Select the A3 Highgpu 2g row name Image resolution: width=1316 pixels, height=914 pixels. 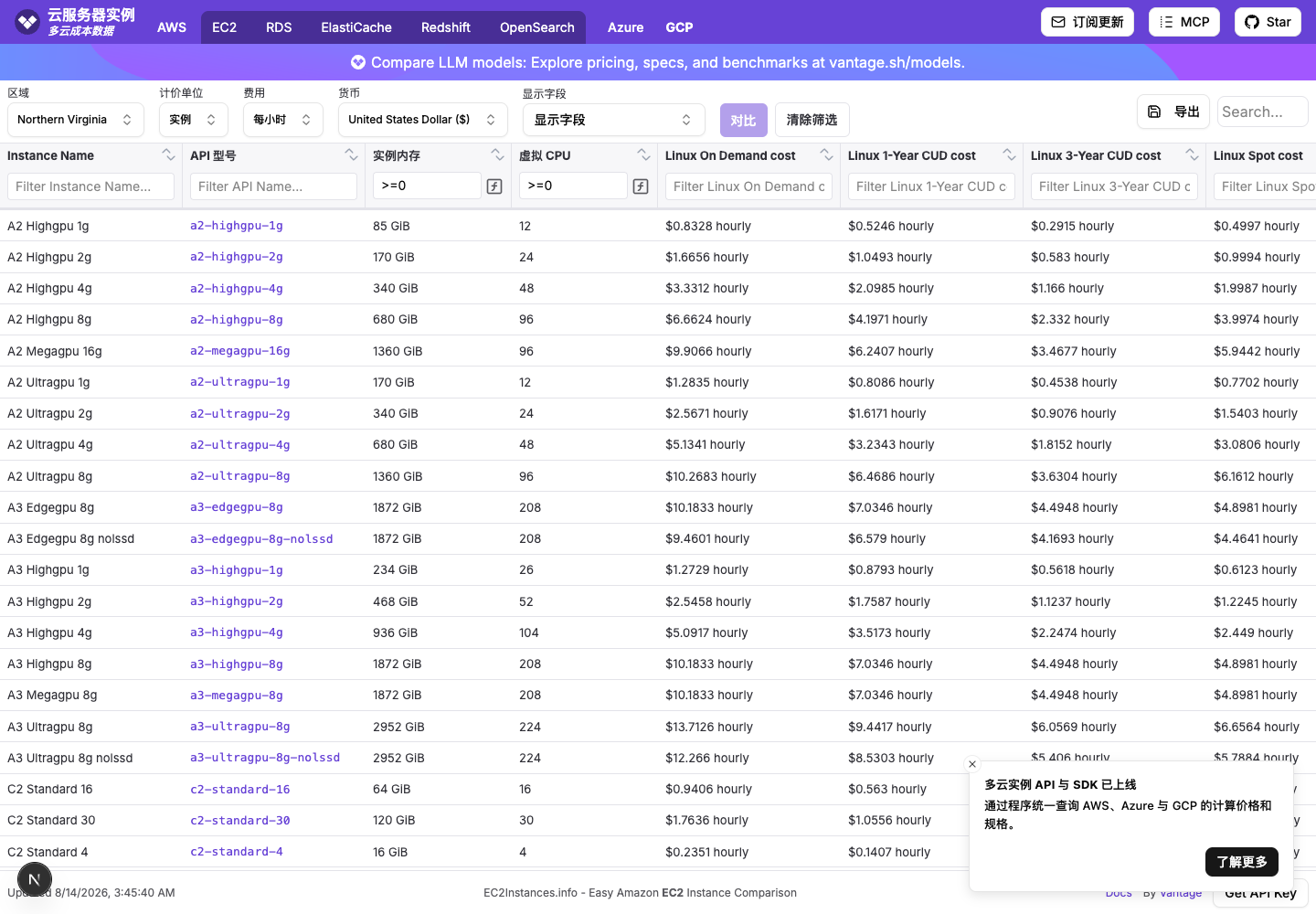click(49, 601)
